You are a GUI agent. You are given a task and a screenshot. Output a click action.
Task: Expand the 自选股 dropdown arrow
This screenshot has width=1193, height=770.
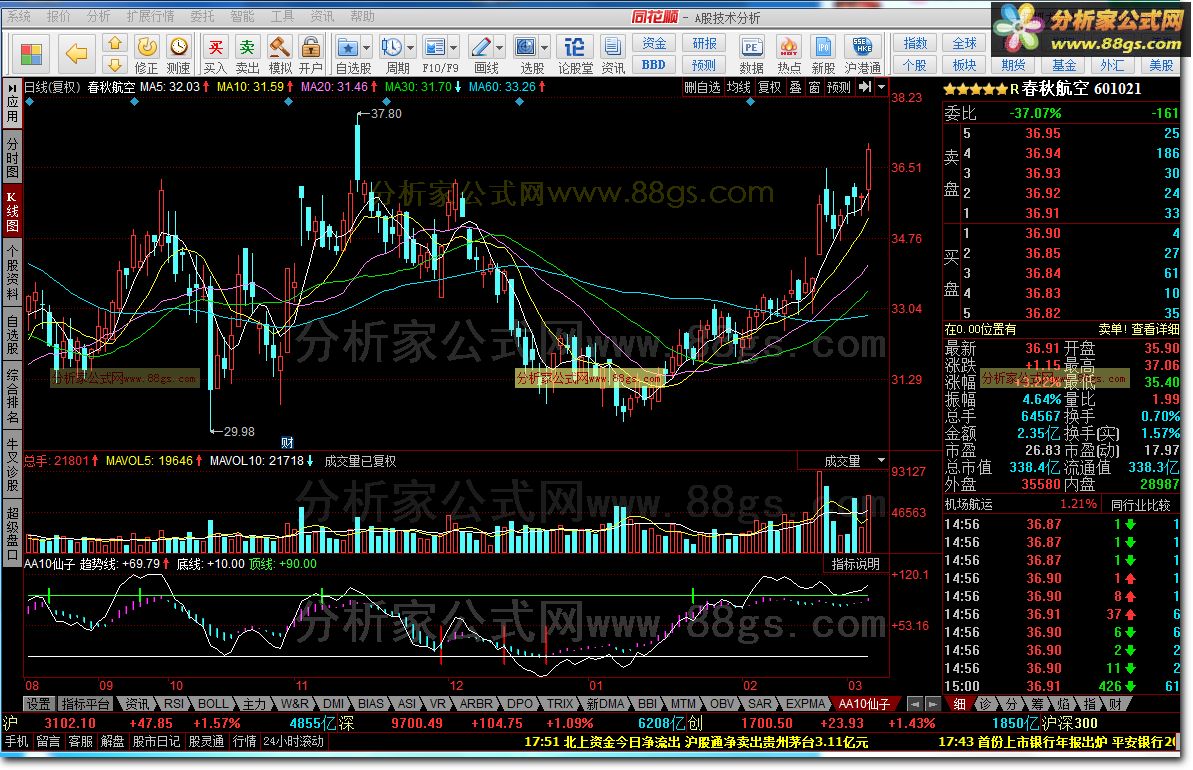pos(366,48)
